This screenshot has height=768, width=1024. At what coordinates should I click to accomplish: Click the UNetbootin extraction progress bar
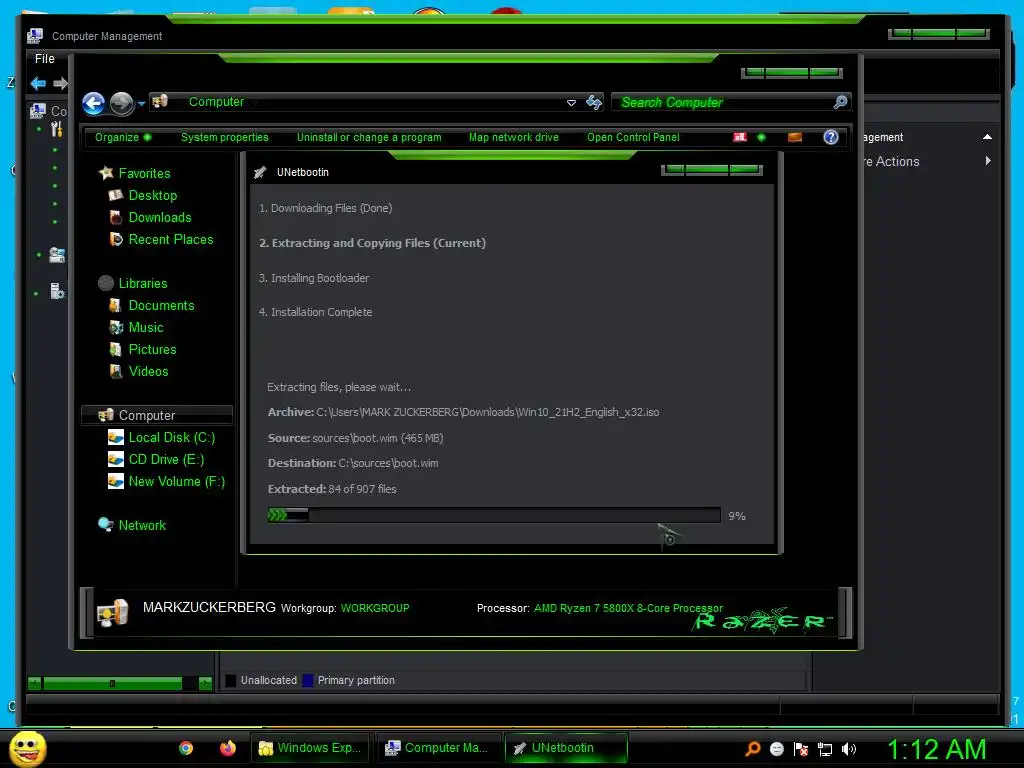[x=494, y=515]
